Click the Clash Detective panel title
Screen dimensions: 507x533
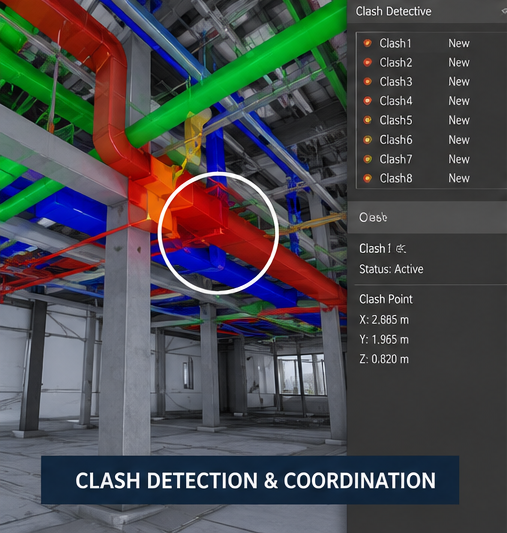pos(394,11)
